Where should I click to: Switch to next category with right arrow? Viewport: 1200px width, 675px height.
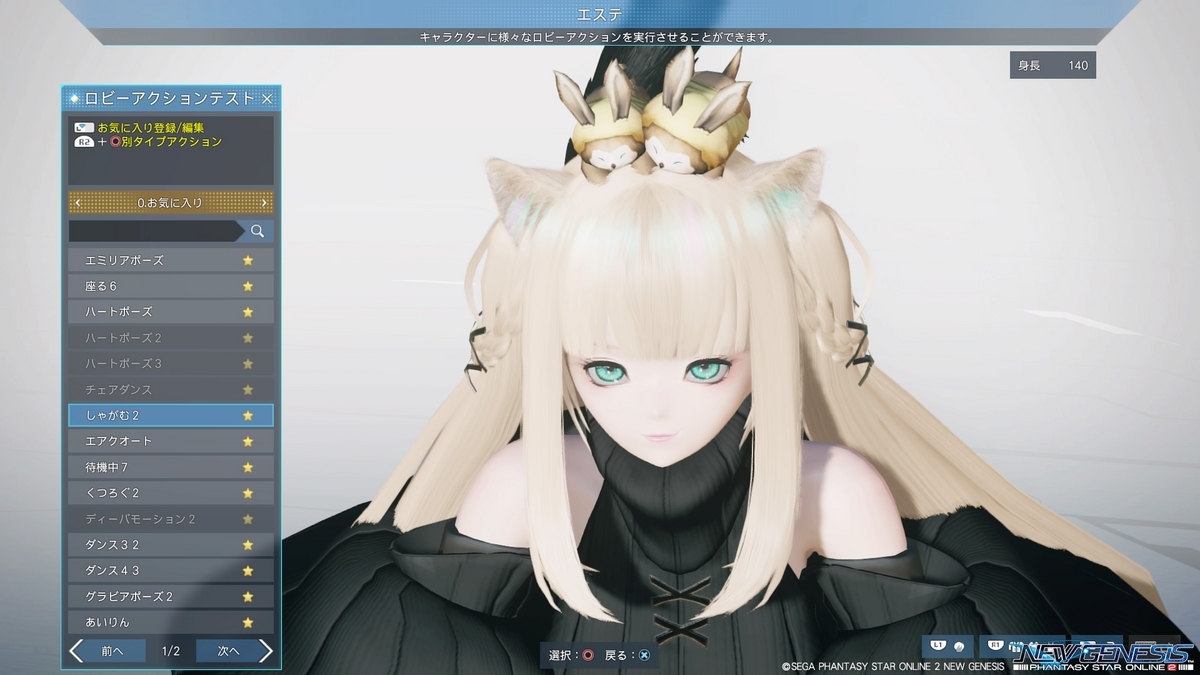(264, 203)
